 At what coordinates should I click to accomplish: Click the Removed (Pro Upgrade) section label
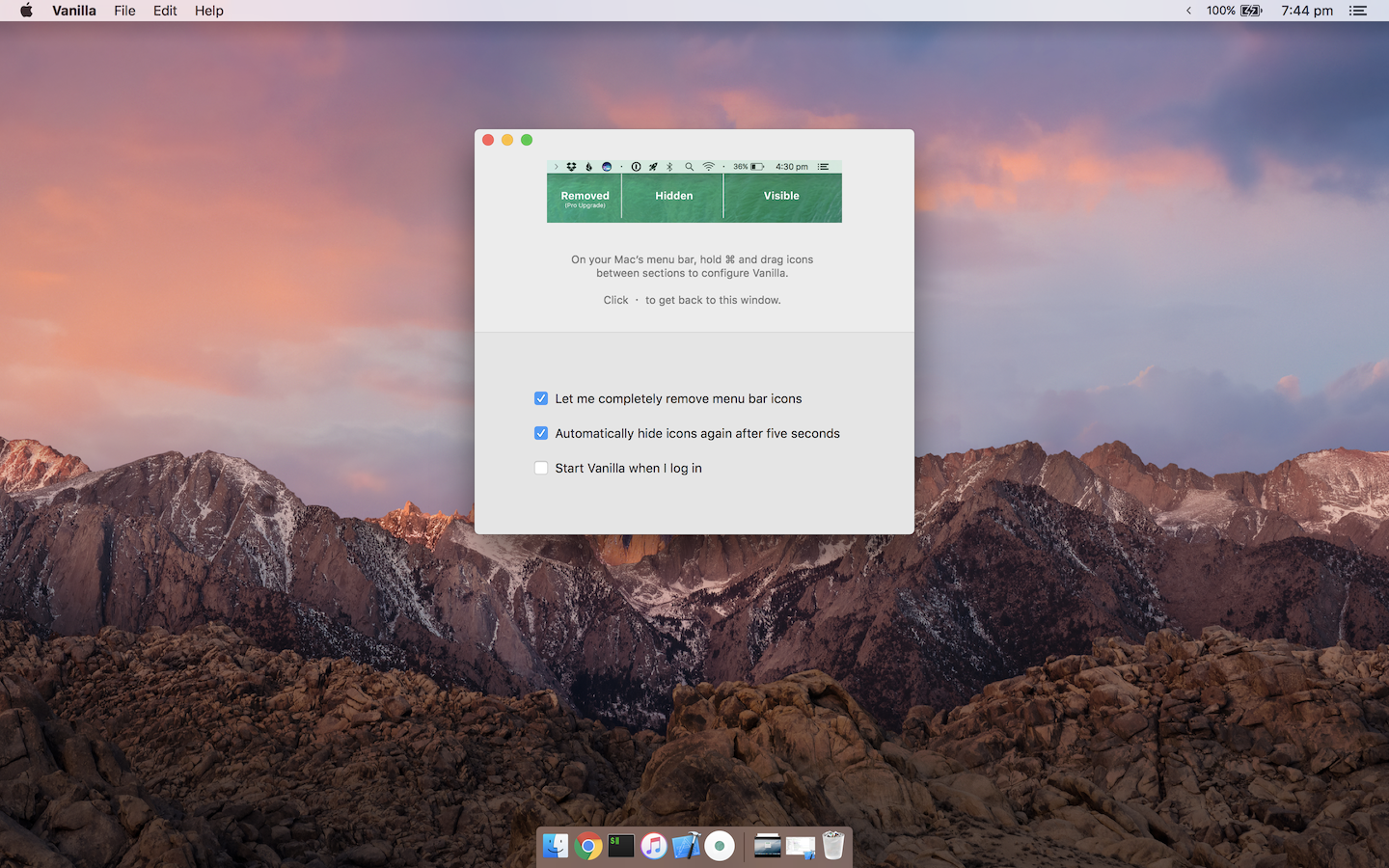pyautogui.click(x=585, y=199)
